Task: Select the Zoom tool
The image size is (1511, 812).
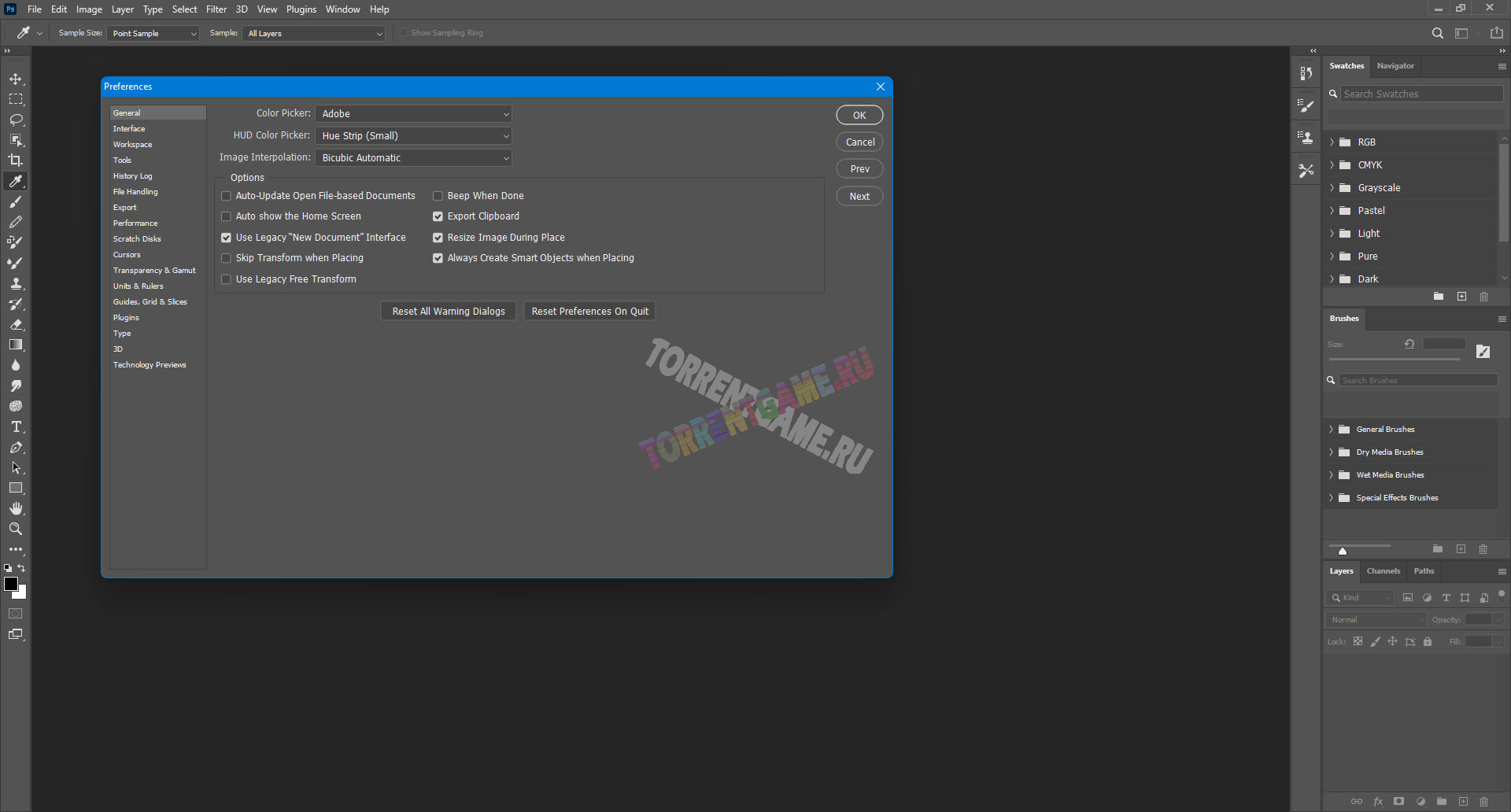Action: [x=16, y=530]
